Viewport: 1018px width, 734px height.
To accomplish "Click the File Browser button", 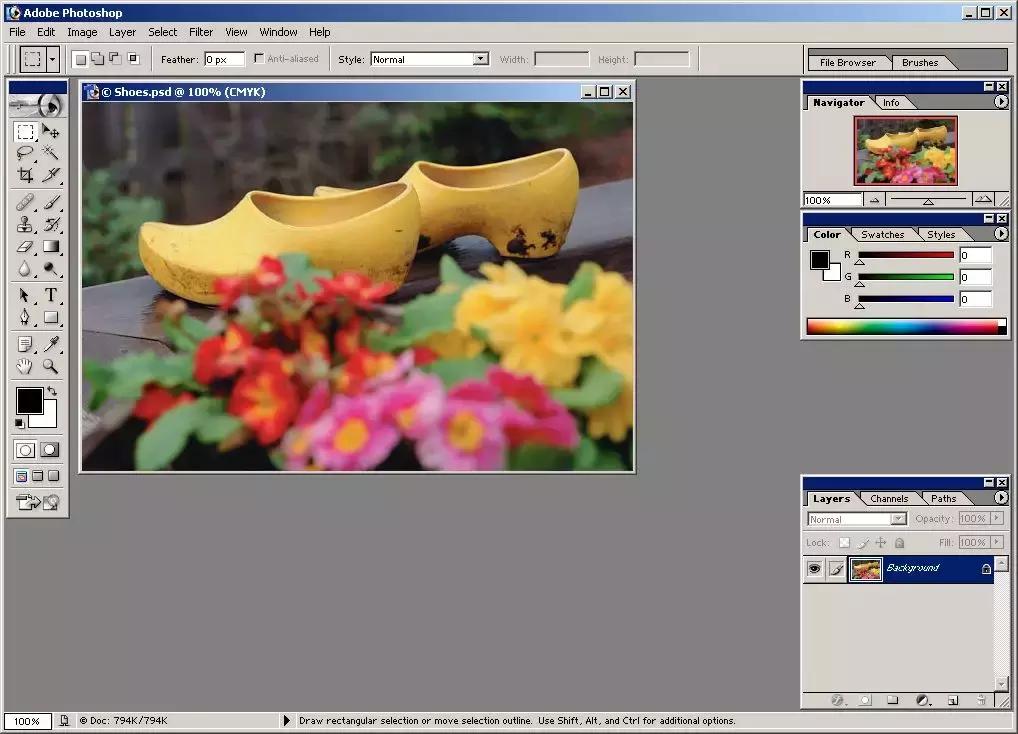I will tap(847, 62).
